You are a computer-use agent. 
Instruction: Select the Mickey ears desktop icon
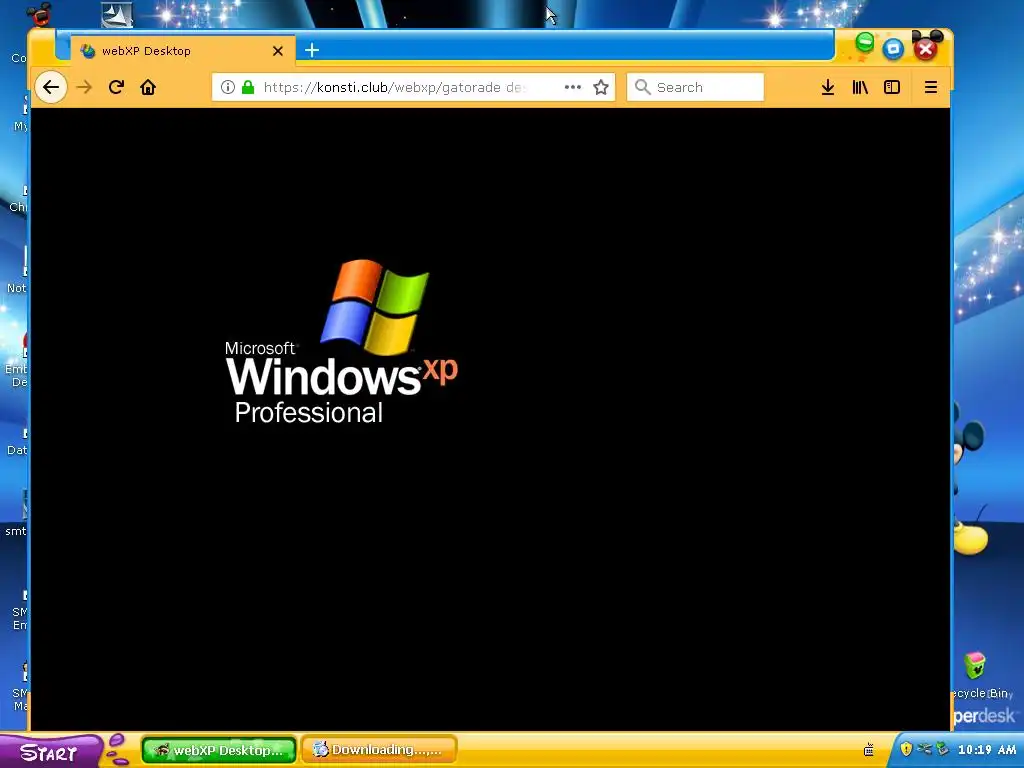point(40,14)
